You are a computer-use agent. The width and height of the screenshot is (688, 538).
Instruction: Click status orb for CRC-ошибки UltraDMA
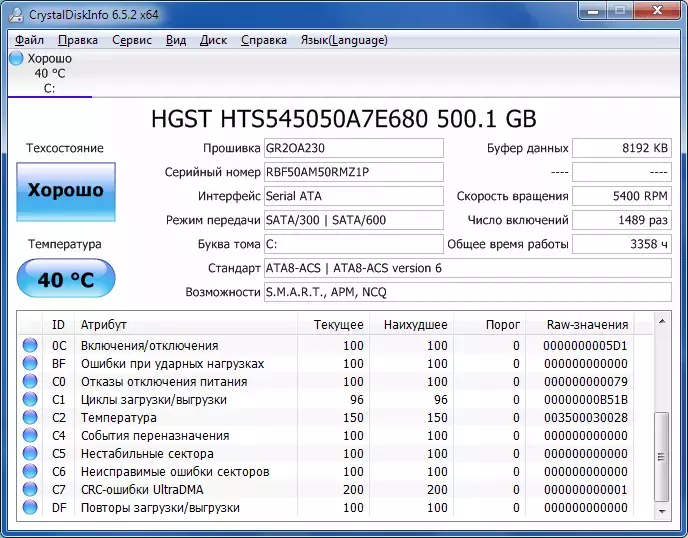pyautogui.click(x=30, y=489)
